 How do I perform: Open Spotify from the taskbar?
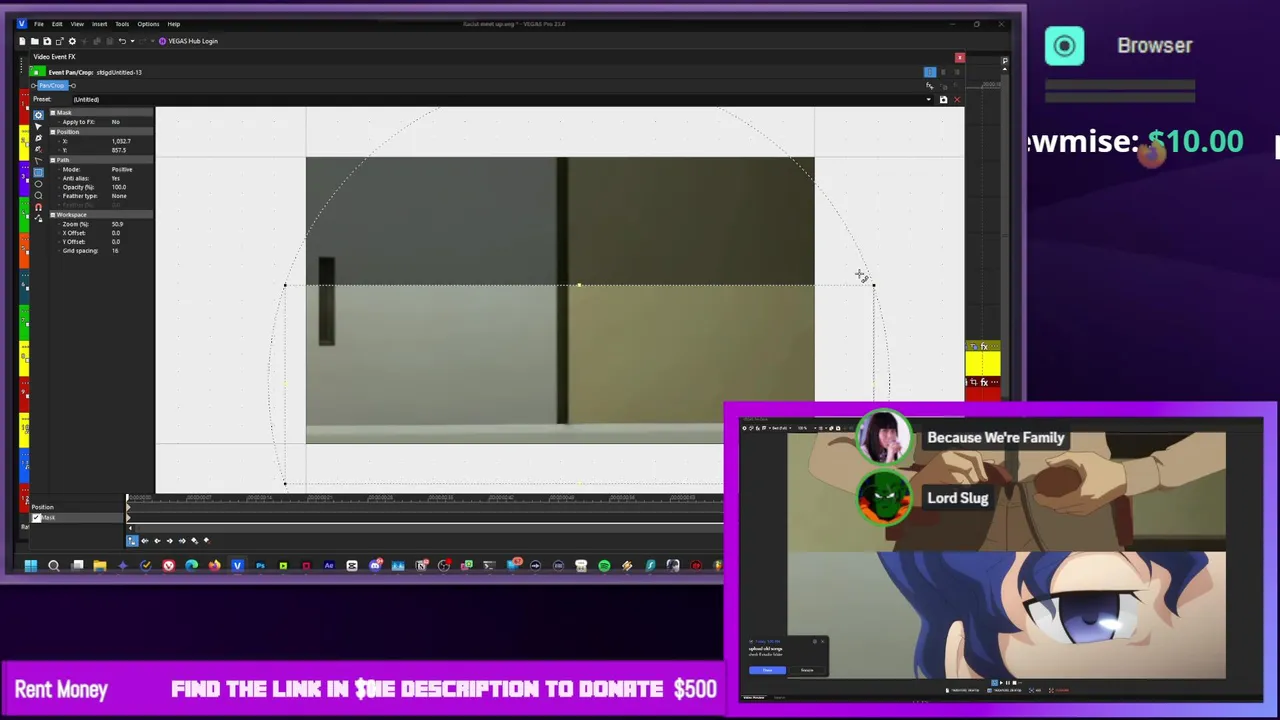point(604,566)
